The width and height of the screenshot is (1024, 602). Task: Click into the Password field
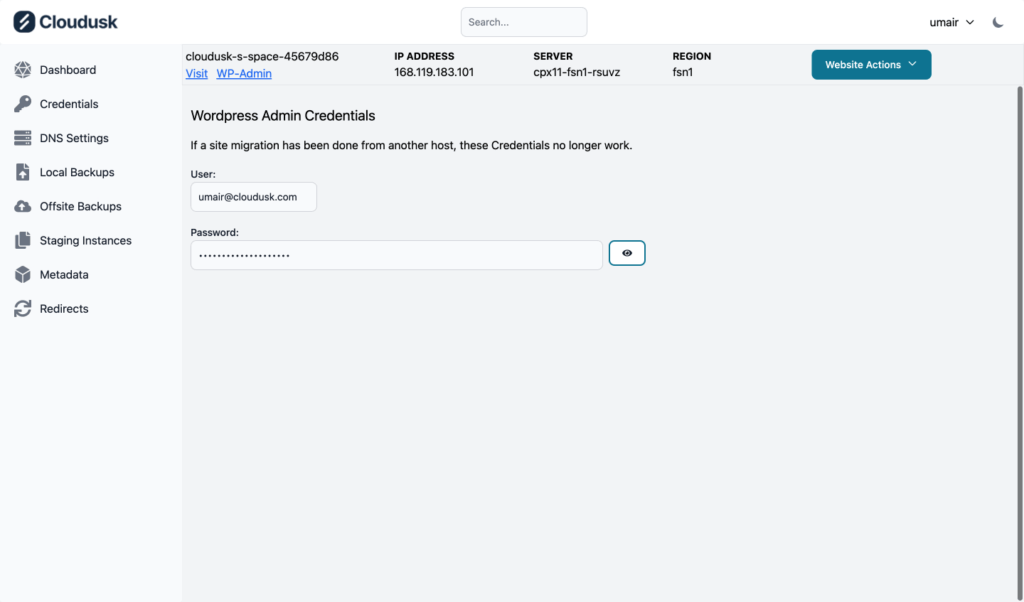tap(396, 255)
